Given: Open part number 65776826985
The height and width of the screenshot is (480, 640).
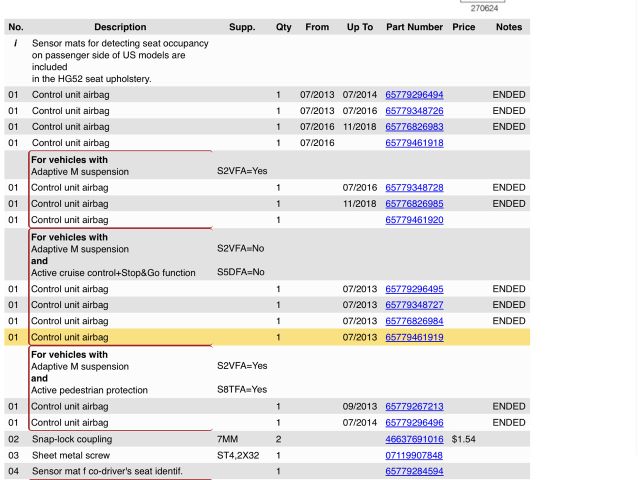Looking at the screenshot, I should click(414, 204).
